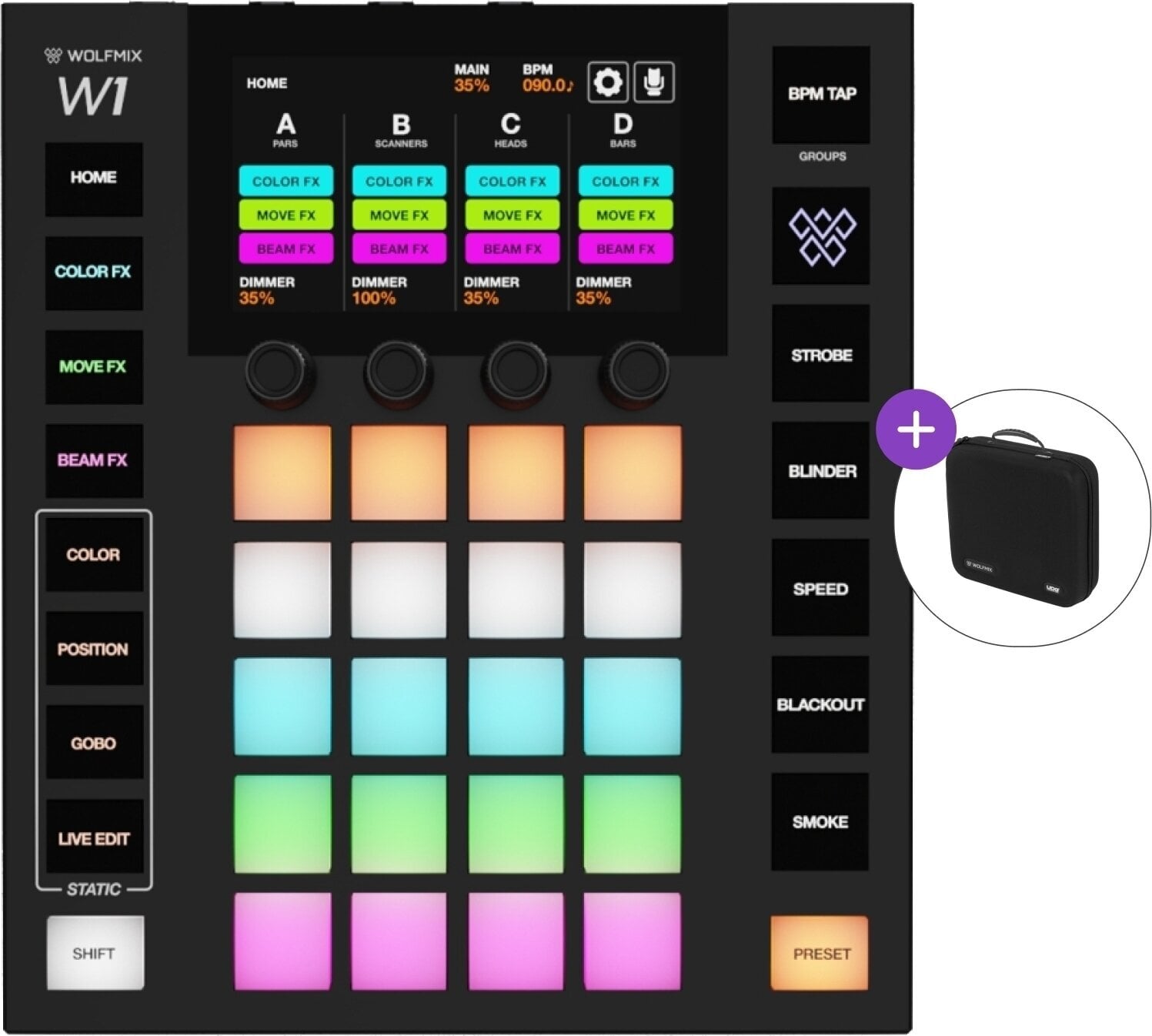
Task: Tap BEAM FX for group C
Action: [x=513, y=249]
